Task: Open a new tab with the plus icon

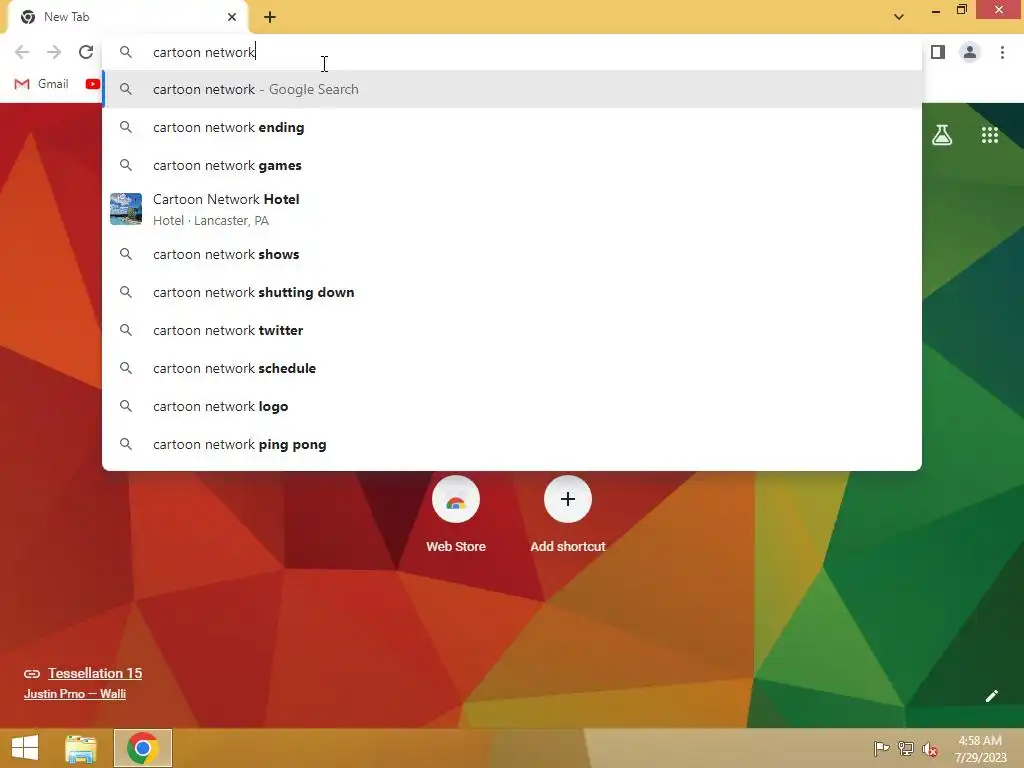Action: (270, 17)
